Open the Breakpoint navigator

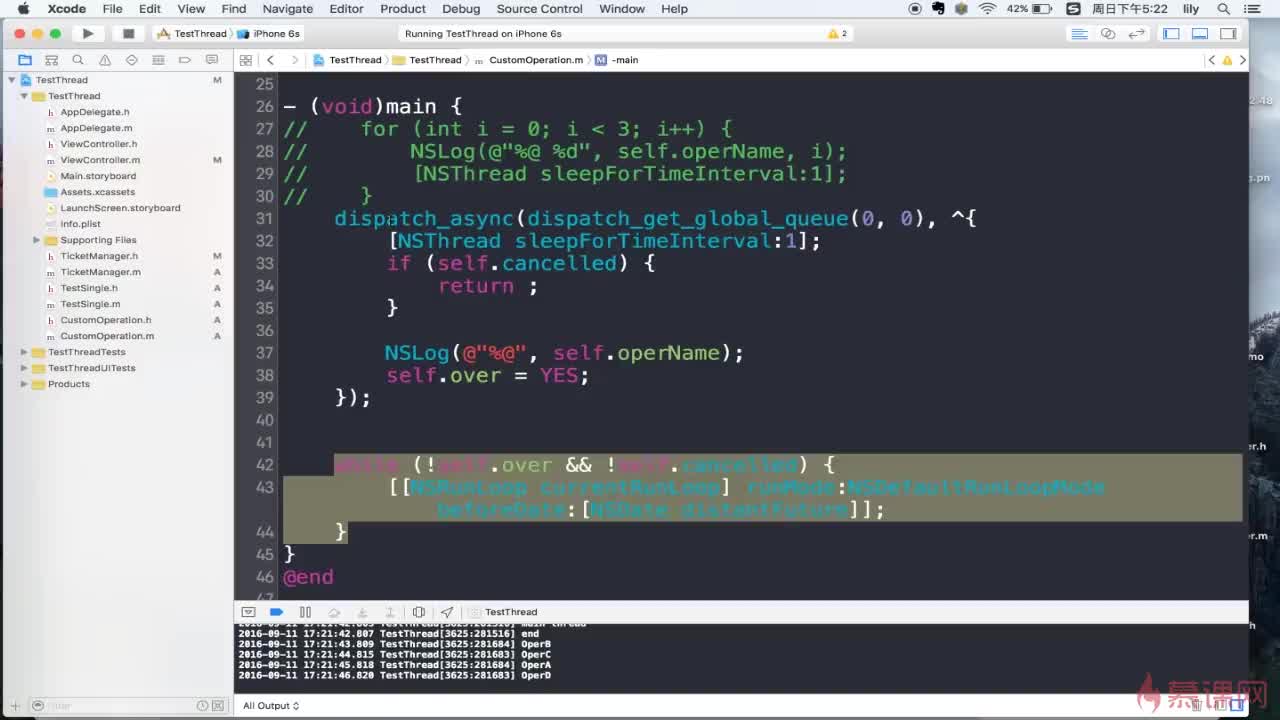click(x=185, y=60)
